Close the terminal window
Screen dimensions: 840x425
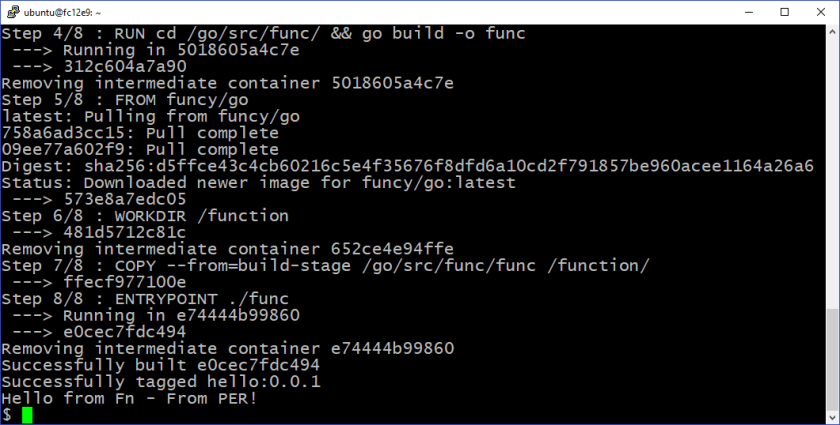[820, 11]
